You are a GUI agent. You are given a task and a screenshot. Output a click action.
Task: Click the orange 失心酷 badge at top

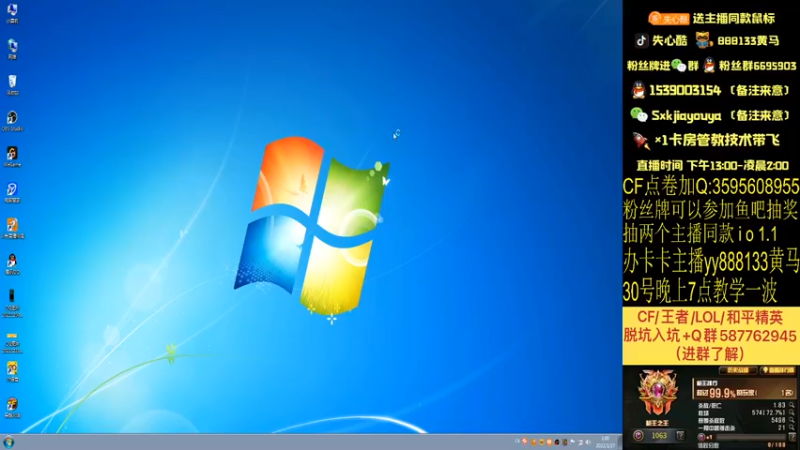(668, 18)
